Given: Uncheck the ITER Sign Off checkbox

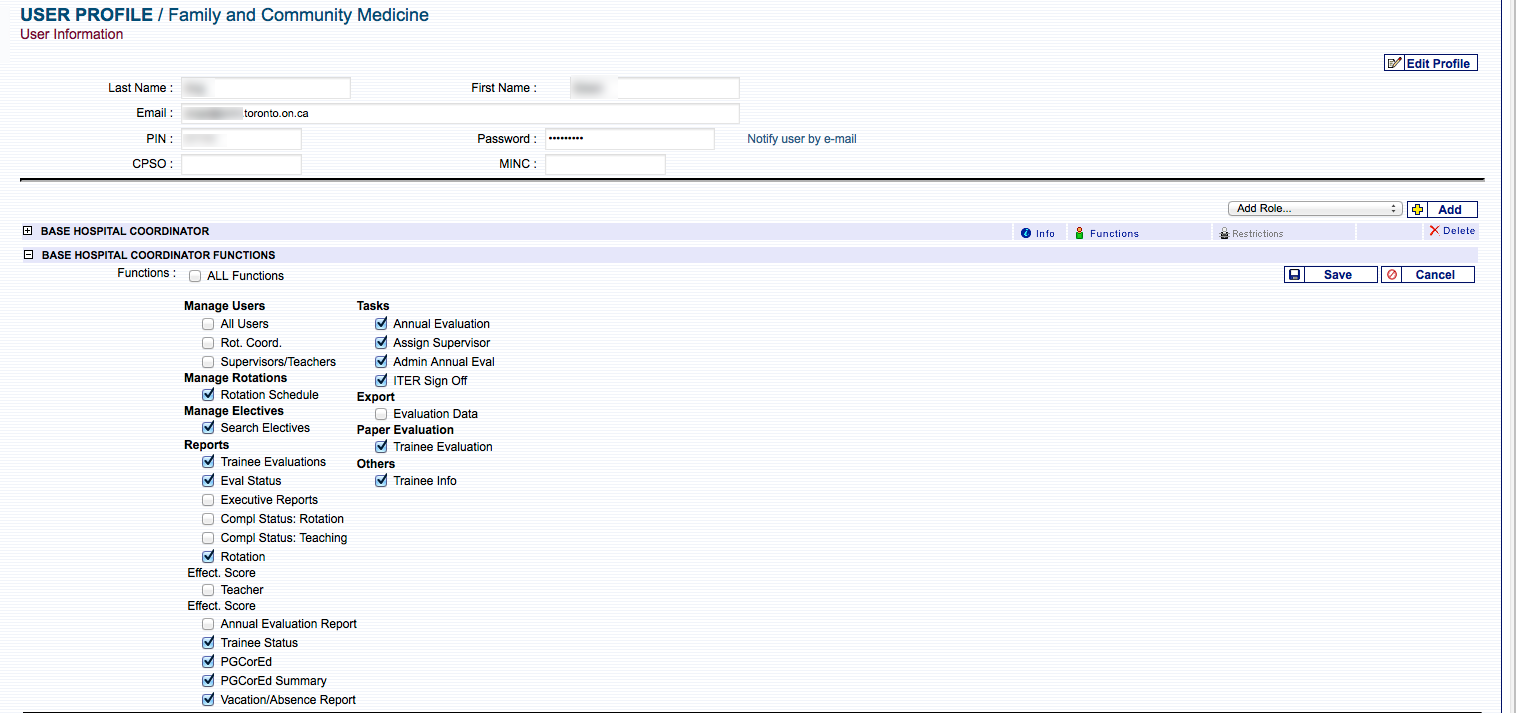Looking at the screenshot, I should point(381,381).
